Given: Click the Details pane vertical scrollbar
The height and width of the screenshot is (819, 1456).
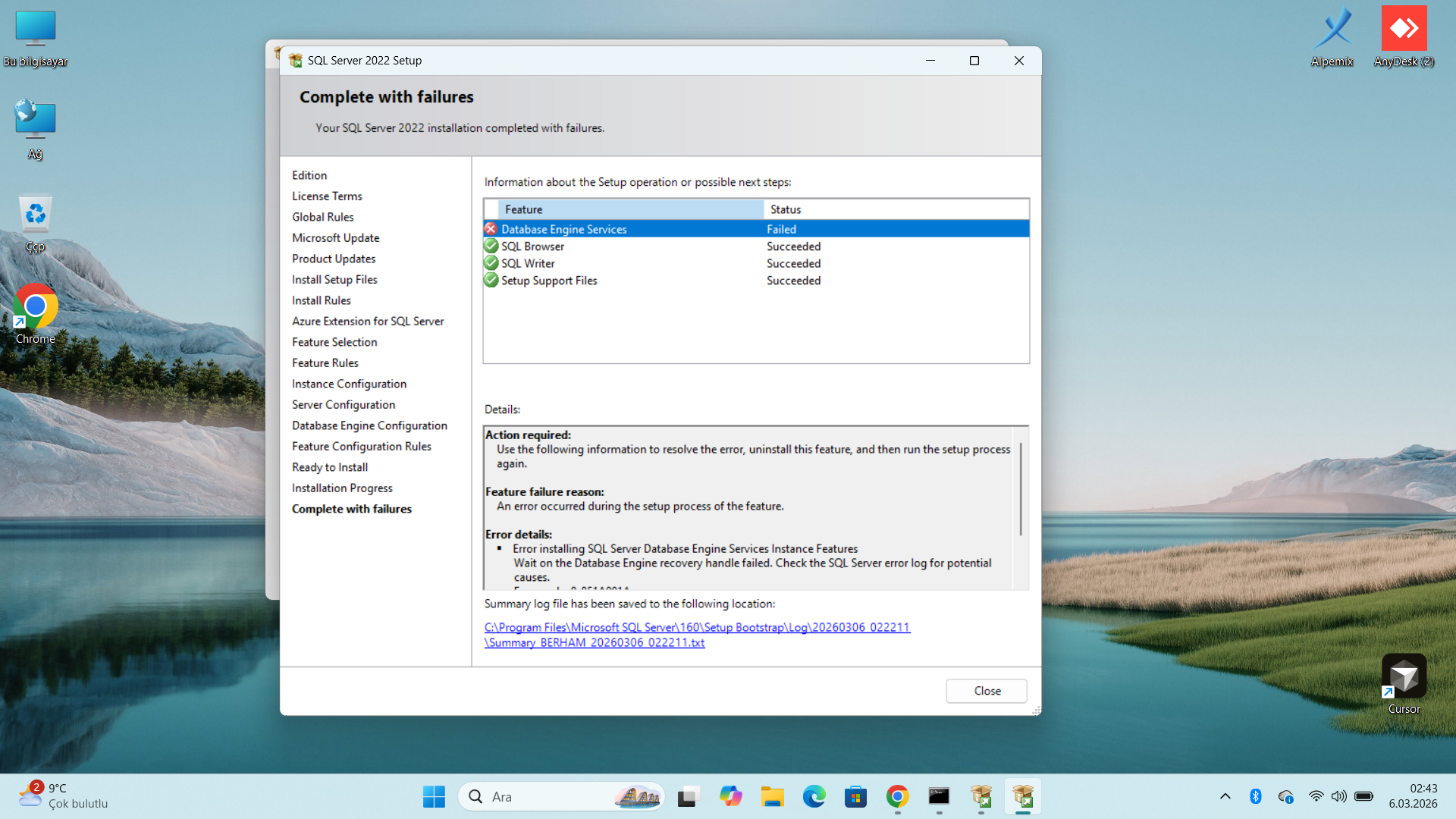Looking at the screenshot, I should tap(1021, 489).
